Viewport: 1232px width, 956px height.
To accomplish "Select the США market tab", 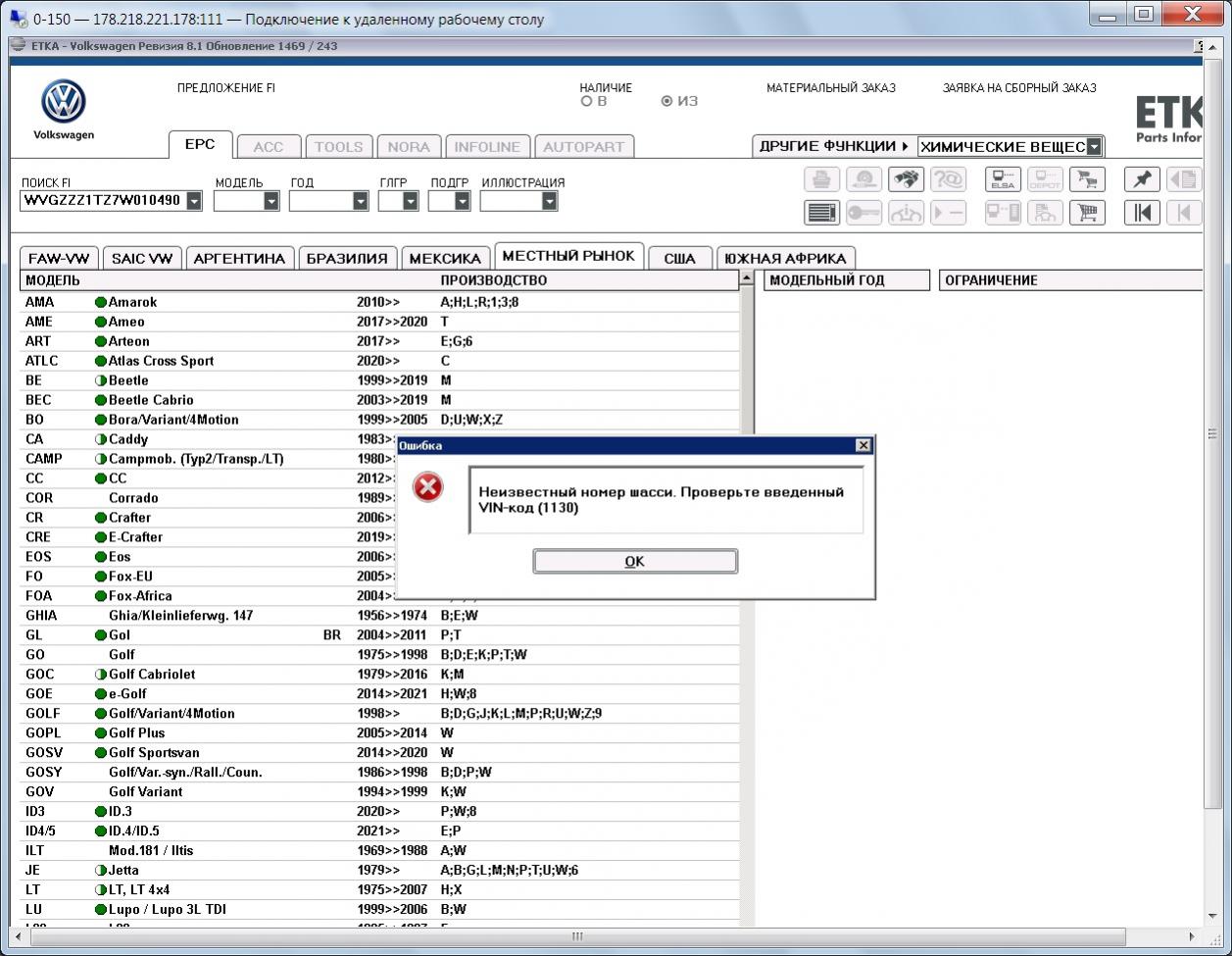I will 679,259.
